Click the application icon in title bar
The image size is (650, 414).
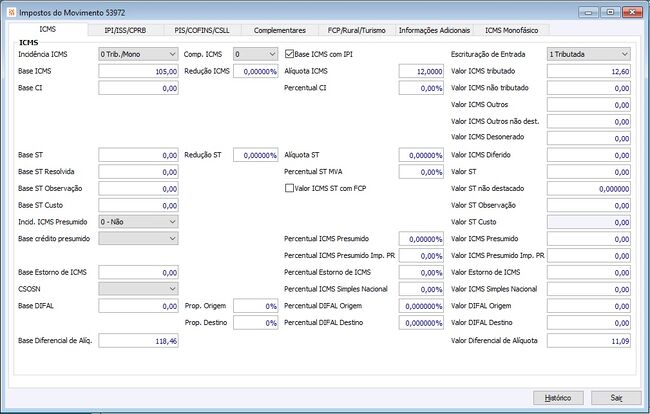click(11, 12)
